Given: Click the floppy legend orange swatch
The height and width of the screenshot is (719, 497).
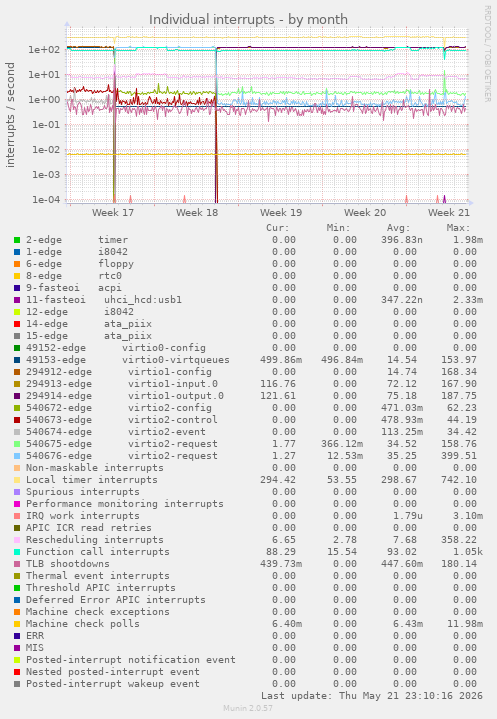Looking at the screenshot, I should click(x=17, y=264).
